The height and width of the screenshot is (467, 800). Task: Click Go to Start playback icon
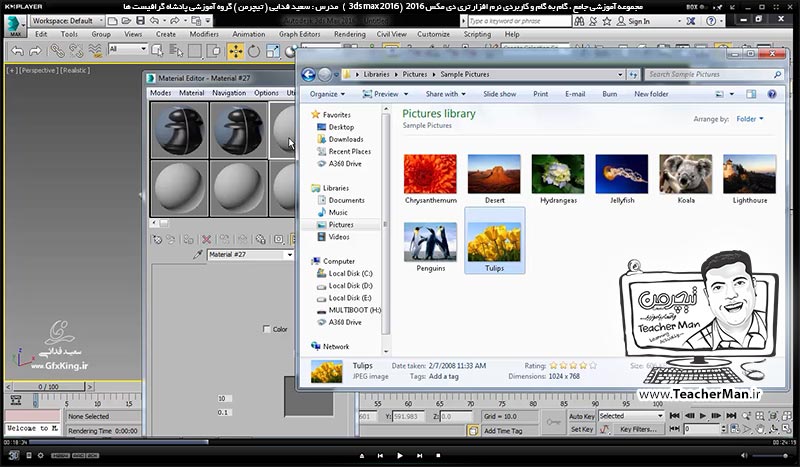(674, 415)
